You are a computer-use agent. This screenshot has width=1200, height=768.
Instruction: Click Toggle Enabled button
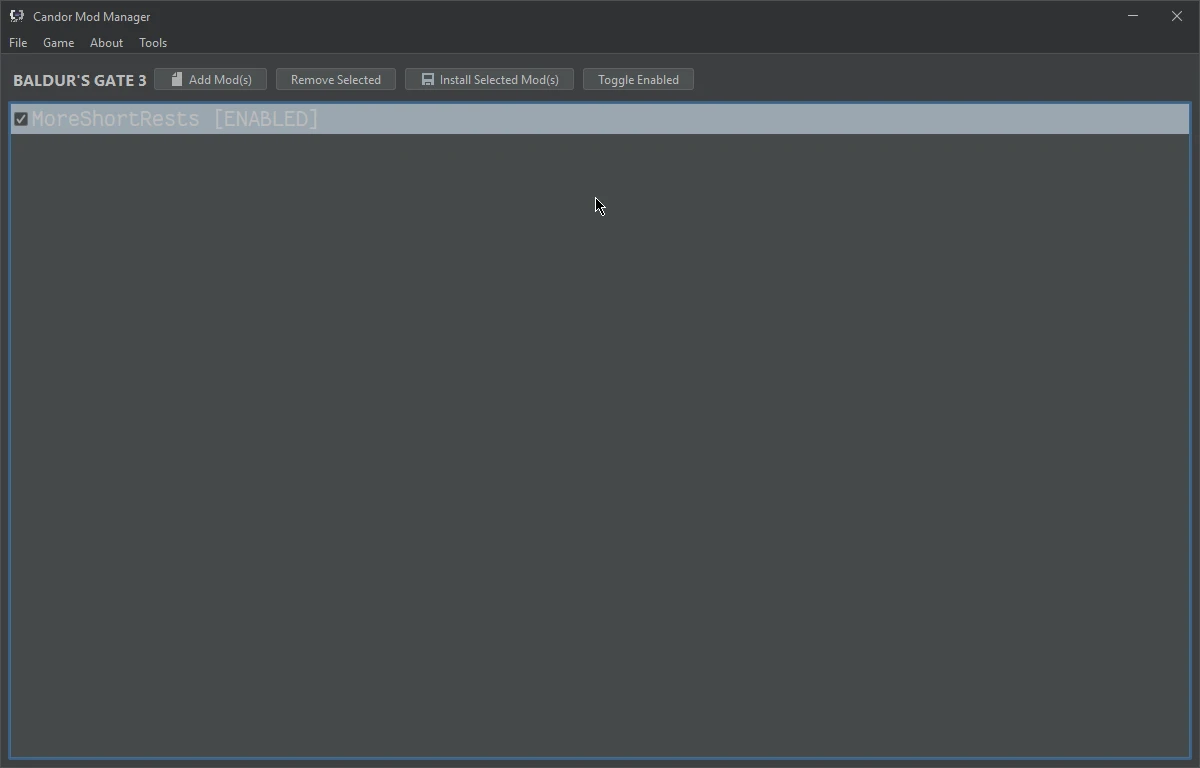pyautogui.click(x=638, y=80)
